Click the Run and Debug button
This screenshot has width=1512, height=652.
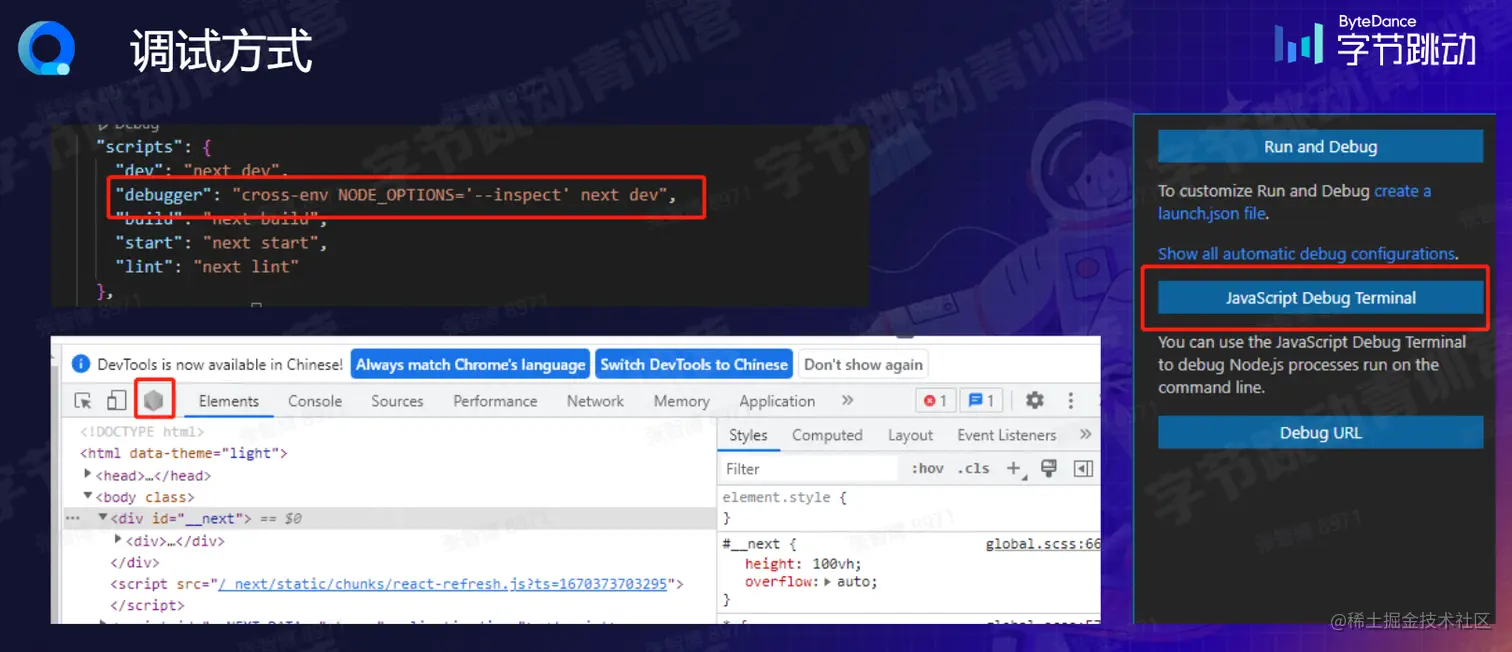pyautogui.click(x=1320, y=146)
